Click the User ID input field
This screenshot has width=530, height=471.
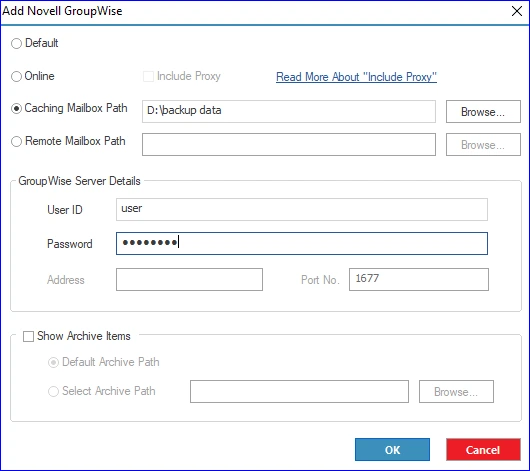pos(302,210)
